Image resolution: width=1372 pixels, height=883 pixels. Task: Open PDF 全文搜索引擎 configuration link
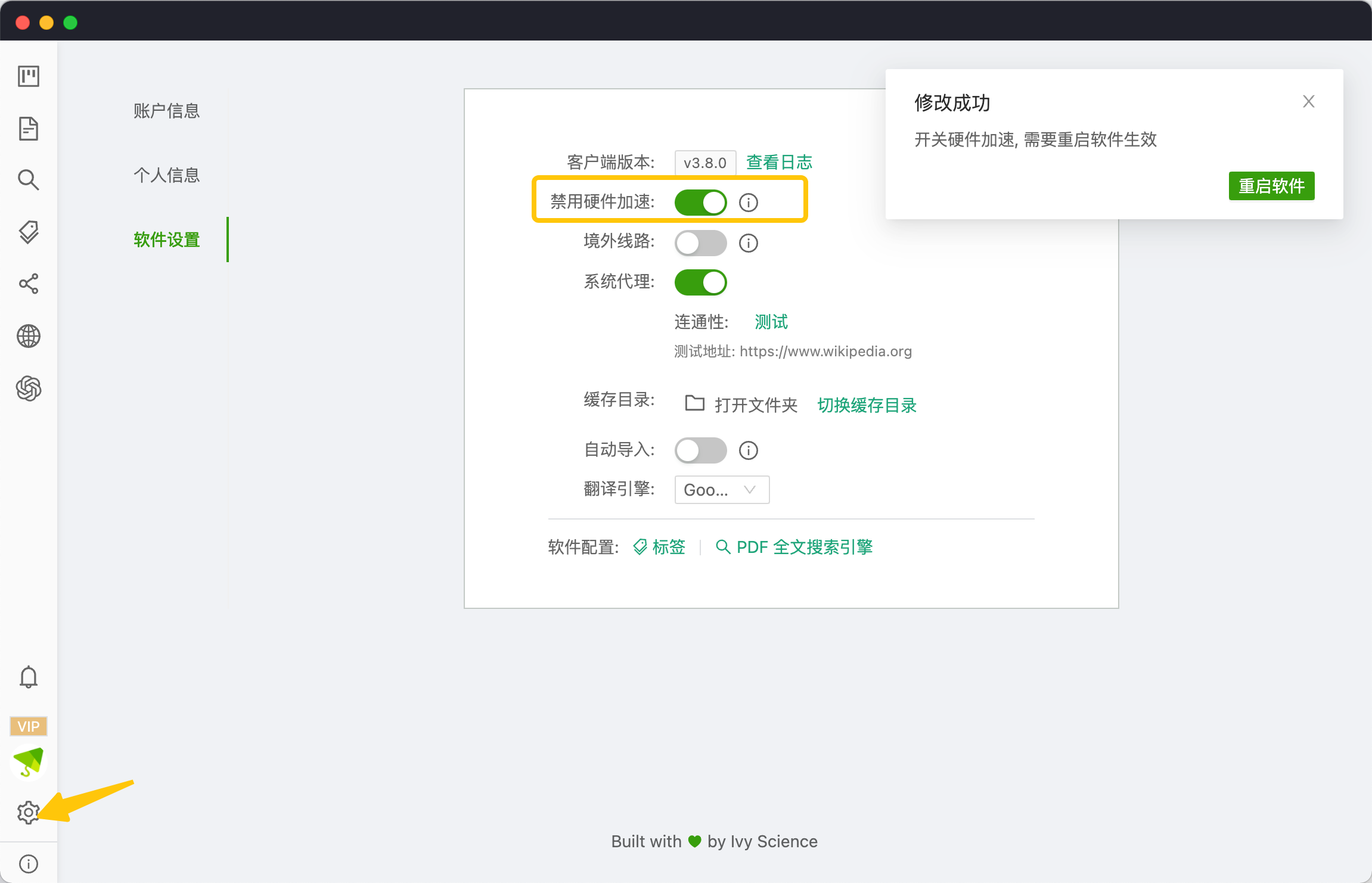794,547
